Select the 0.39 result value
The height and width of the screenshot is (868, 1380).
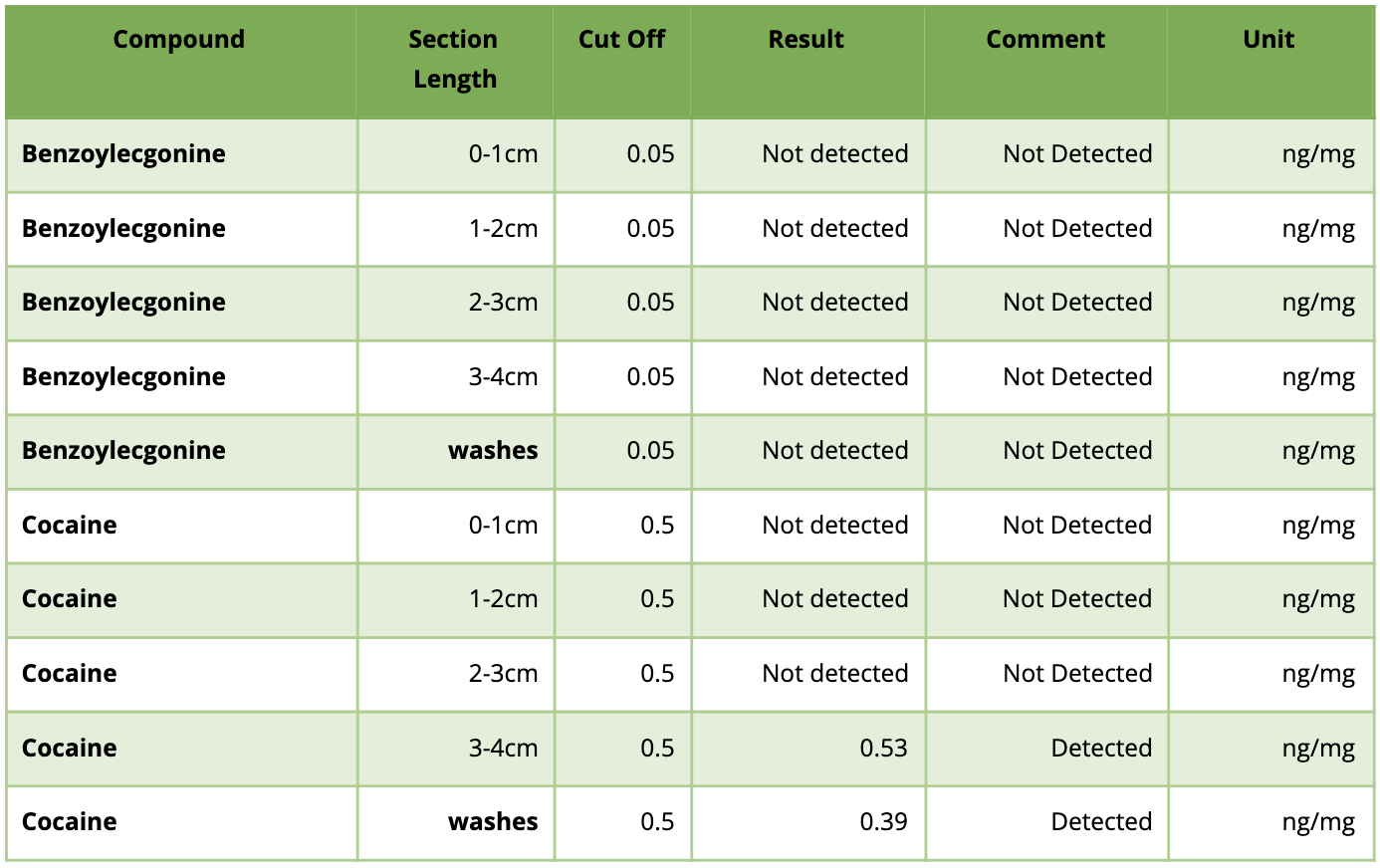coord(883,822)
